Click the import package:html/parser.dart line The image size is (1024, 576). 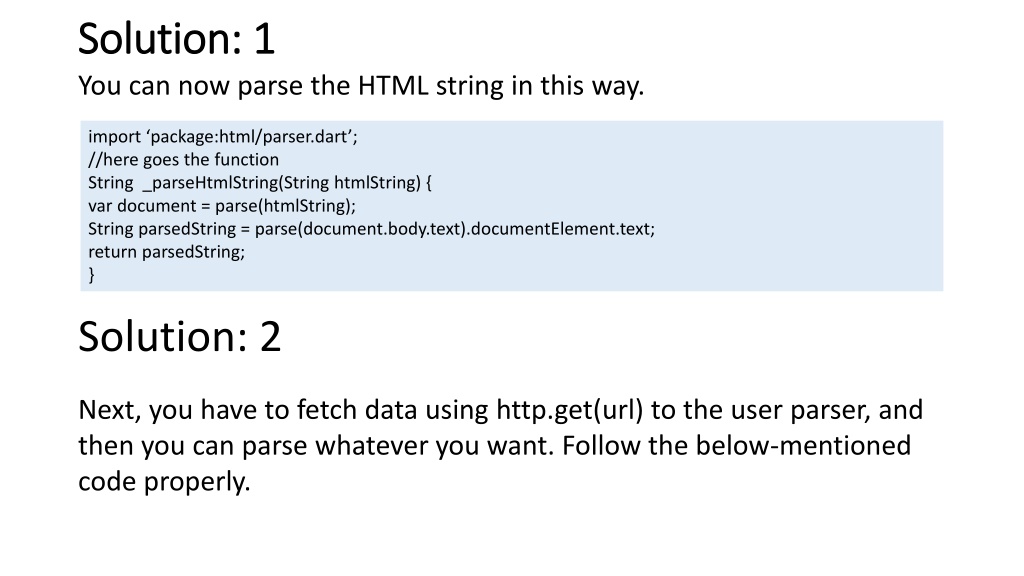point(223,136)
